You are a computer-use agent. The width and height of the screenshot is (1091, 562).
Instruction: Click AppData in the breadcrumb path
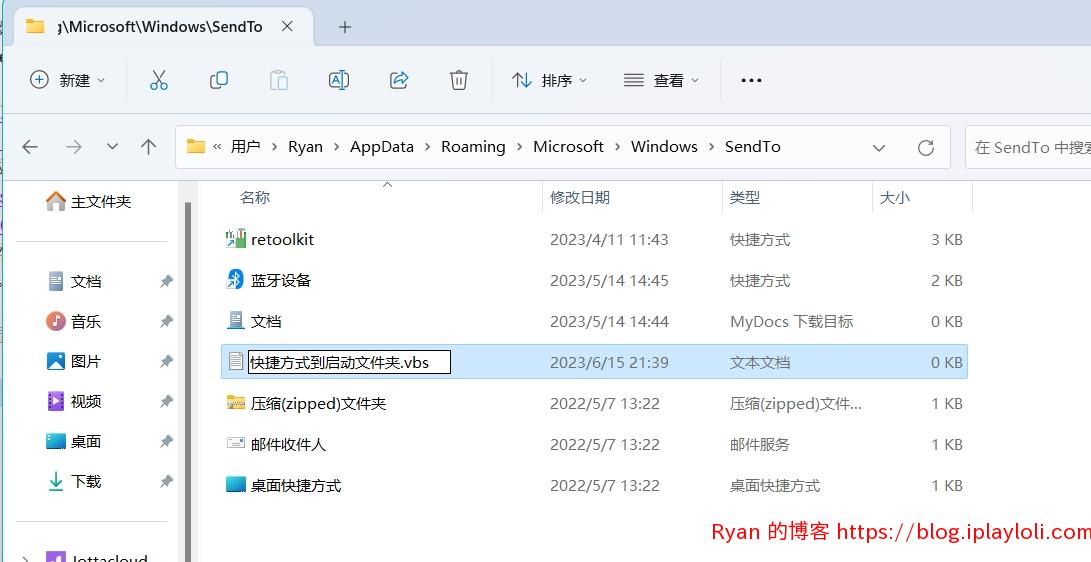tap(382, 147)
